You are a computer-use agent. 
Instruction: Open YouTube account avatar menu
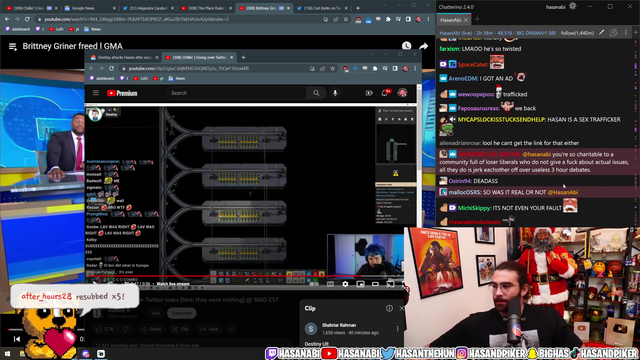(402, 93)
